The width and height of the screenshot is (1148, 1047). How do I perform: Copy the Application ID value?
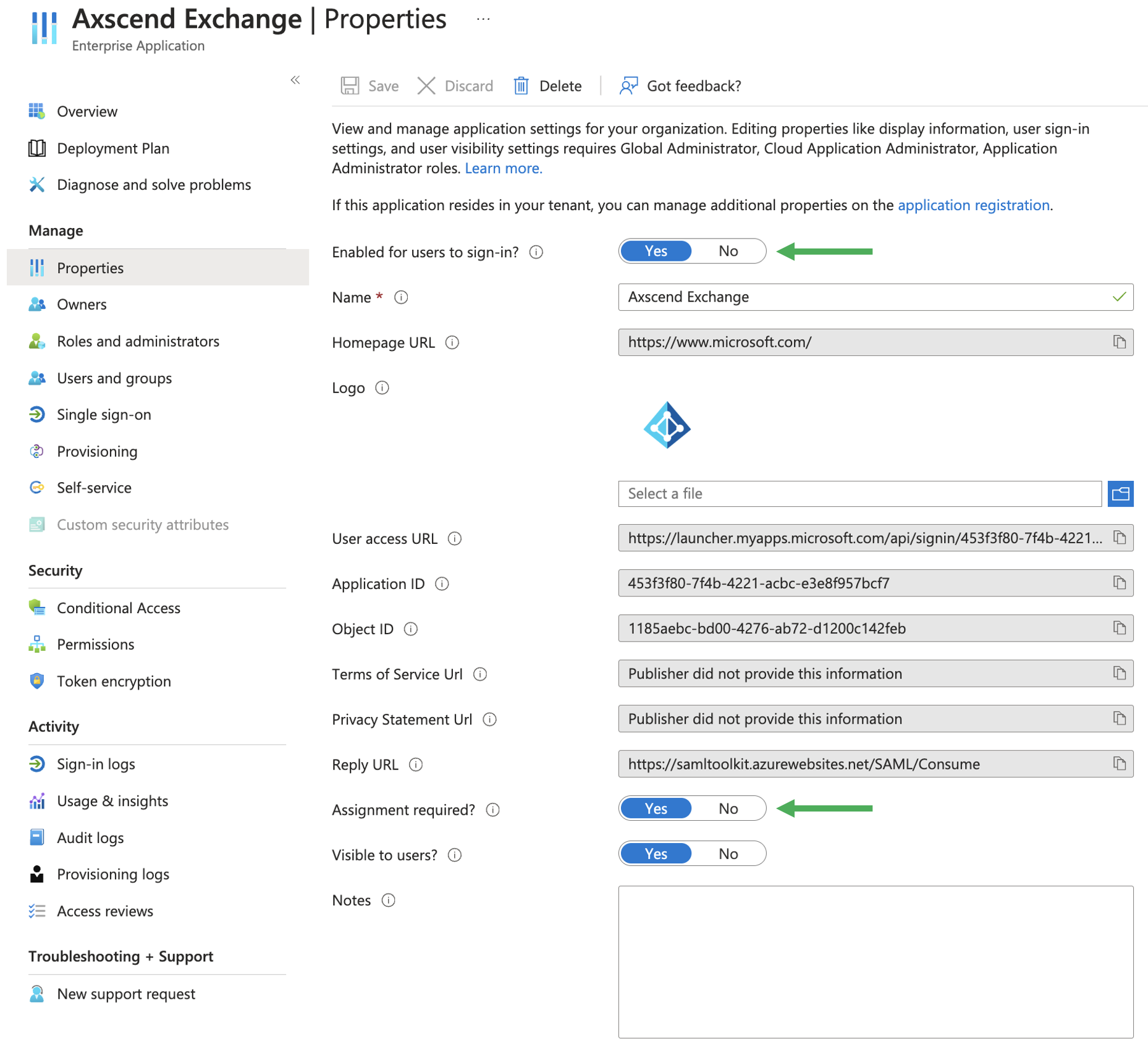(1119, 583)
